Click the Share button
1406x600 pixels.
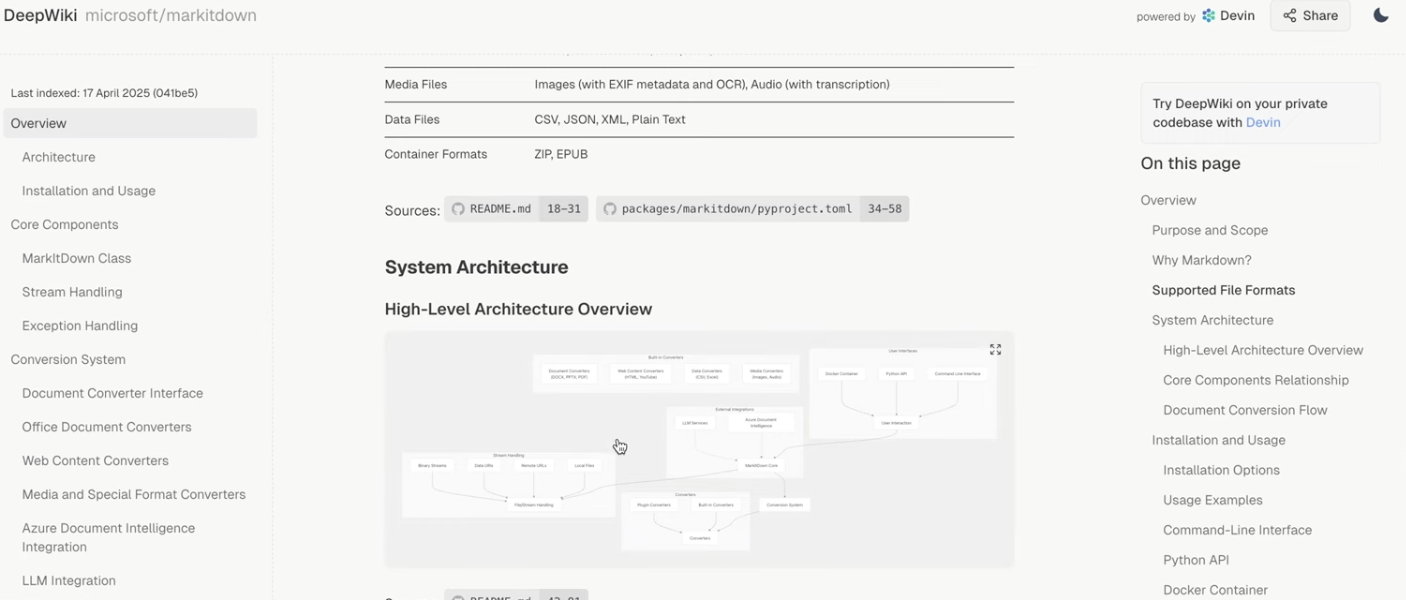pyautogui.click(x=1310, y=16)
